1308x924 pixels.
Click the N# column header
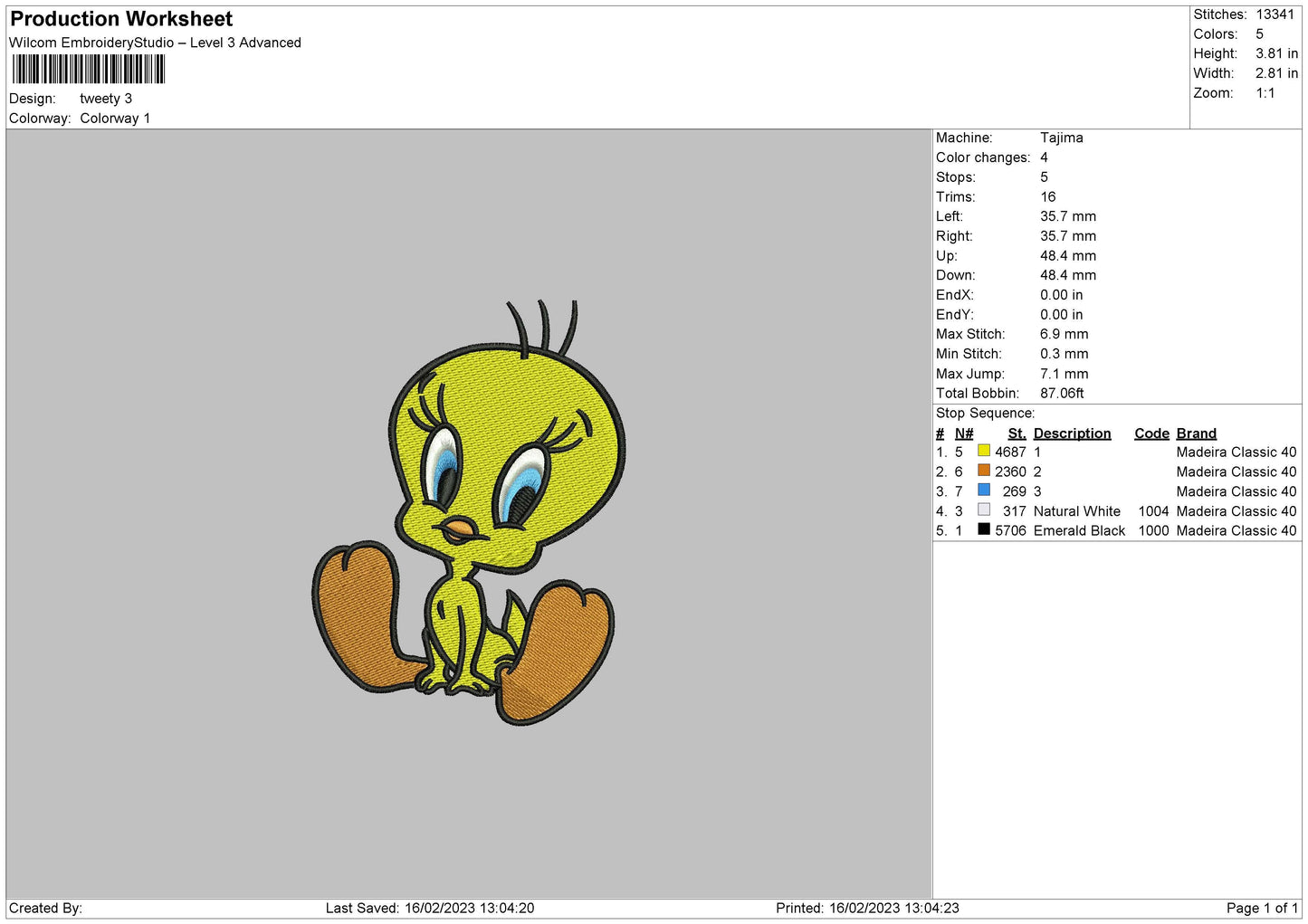[964, 433]
